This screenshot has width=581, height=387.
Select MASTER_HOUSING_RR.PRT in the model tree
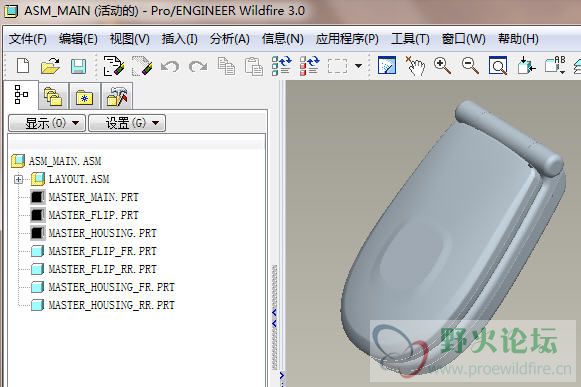coord(111,305)
